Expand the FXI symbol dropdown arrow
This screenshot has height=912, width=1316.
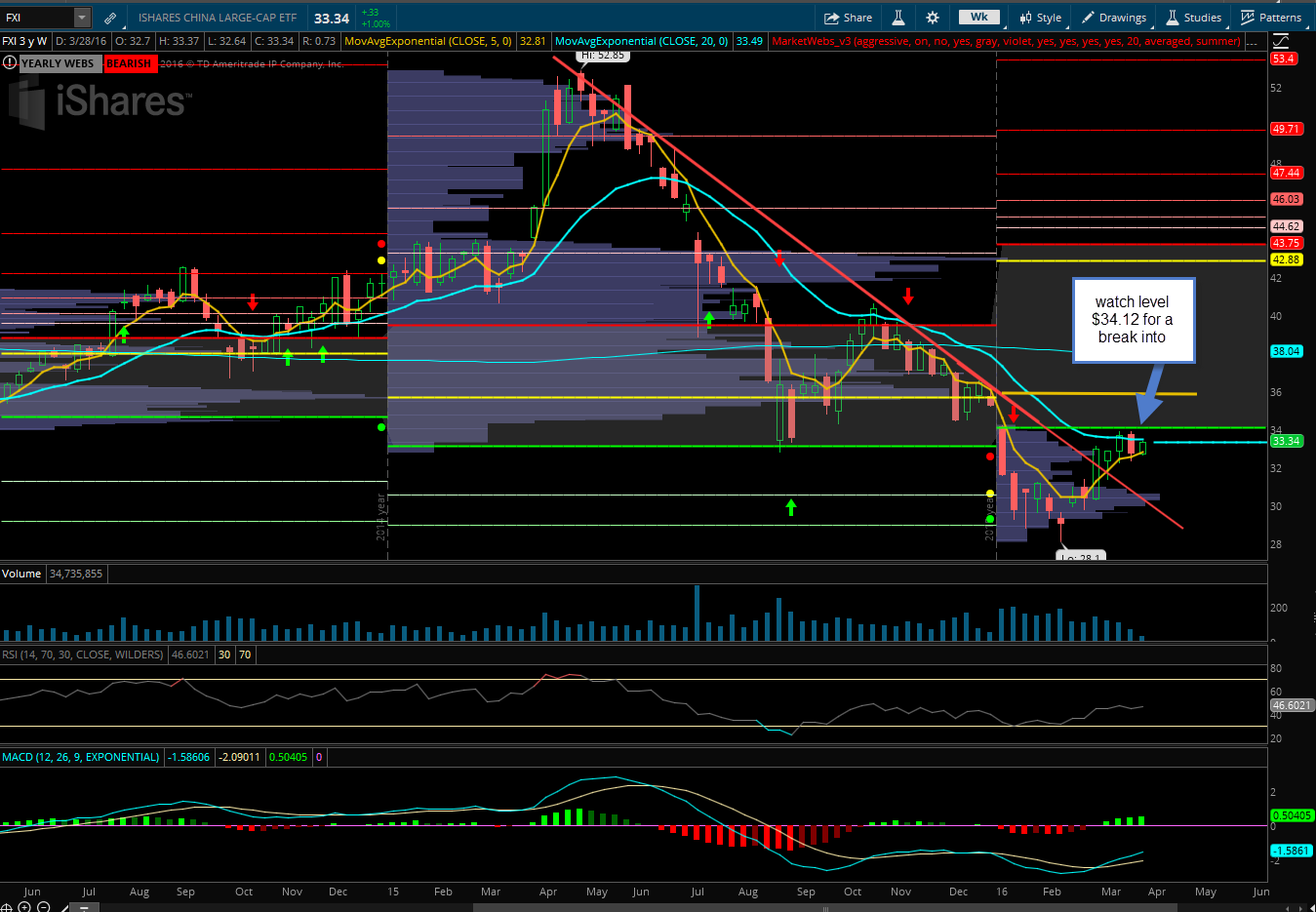point(82,18)
